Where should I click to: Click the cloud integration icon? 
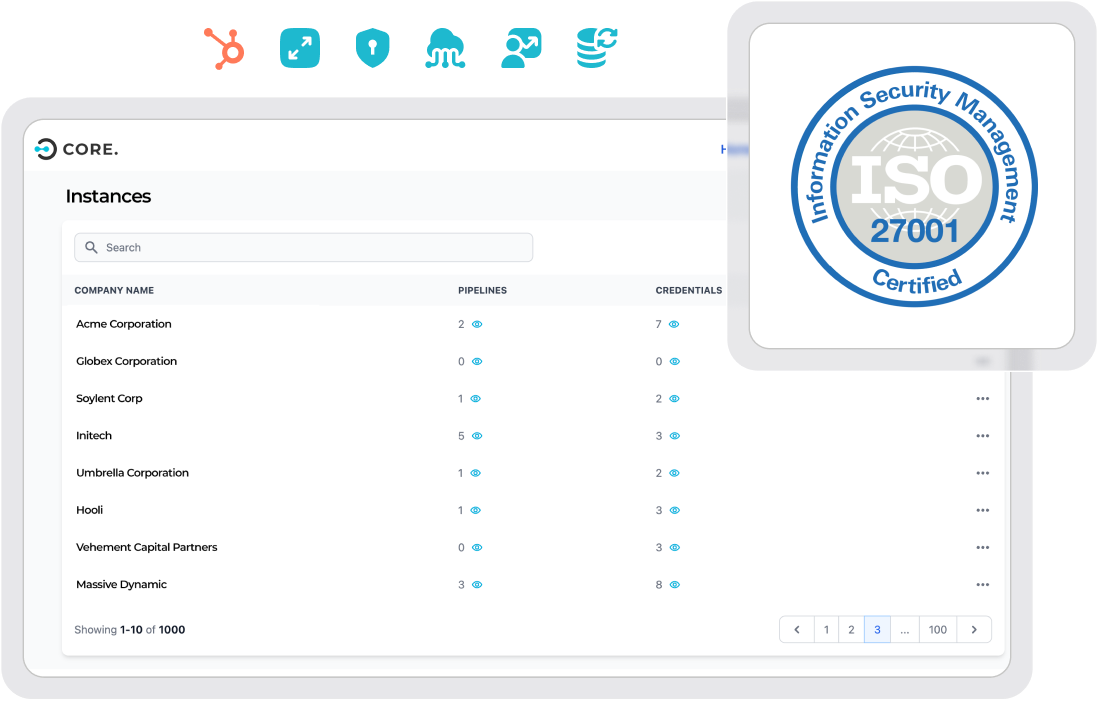click(445, 48)
